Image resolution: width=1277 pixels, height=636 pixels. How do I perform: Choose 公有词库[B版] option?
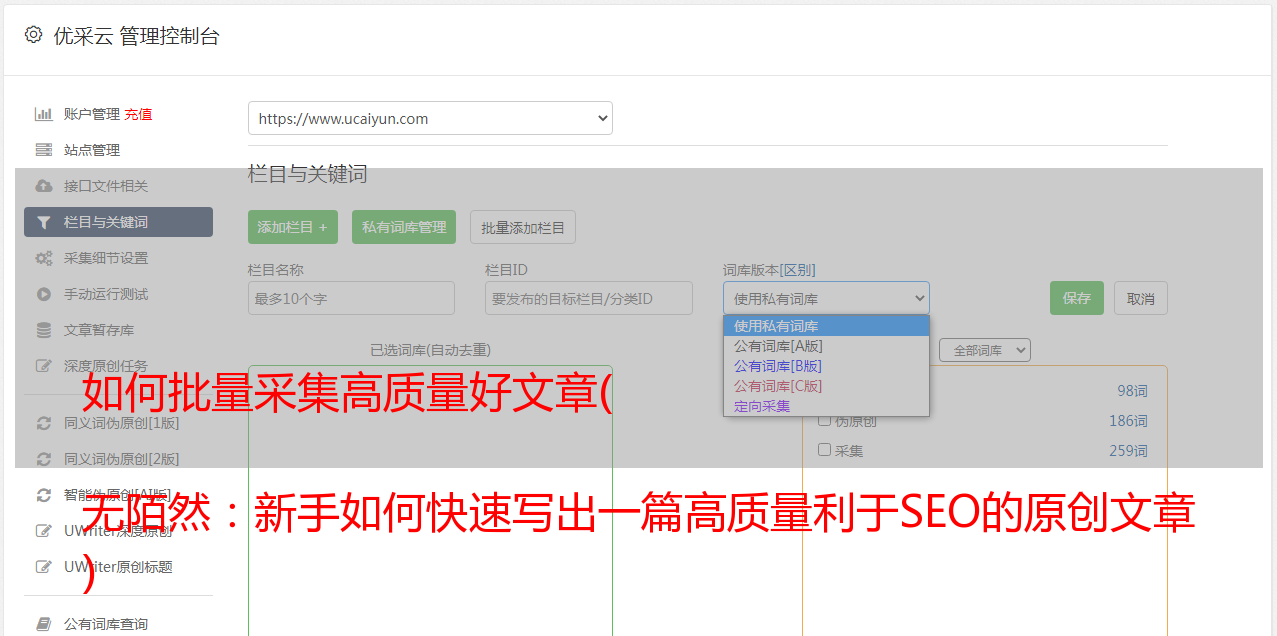click(826, 366)
